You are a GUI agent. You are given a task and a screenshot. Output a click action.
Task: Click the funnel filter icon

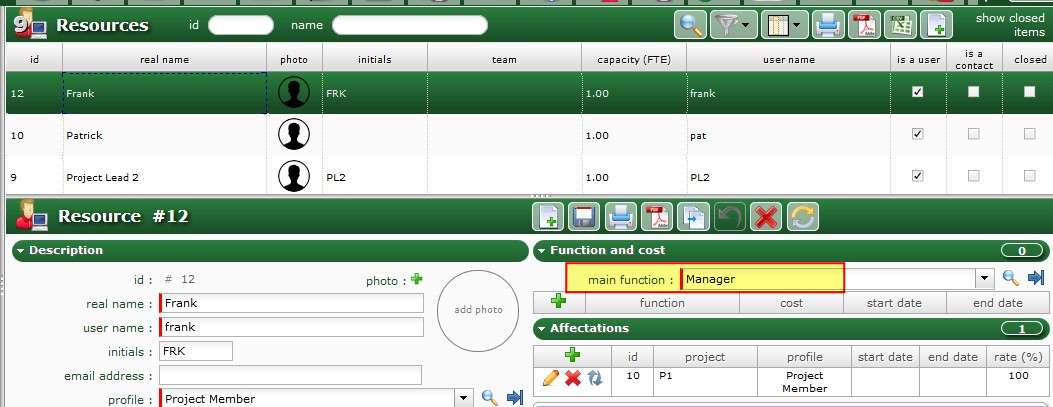[x=727, y=26]
